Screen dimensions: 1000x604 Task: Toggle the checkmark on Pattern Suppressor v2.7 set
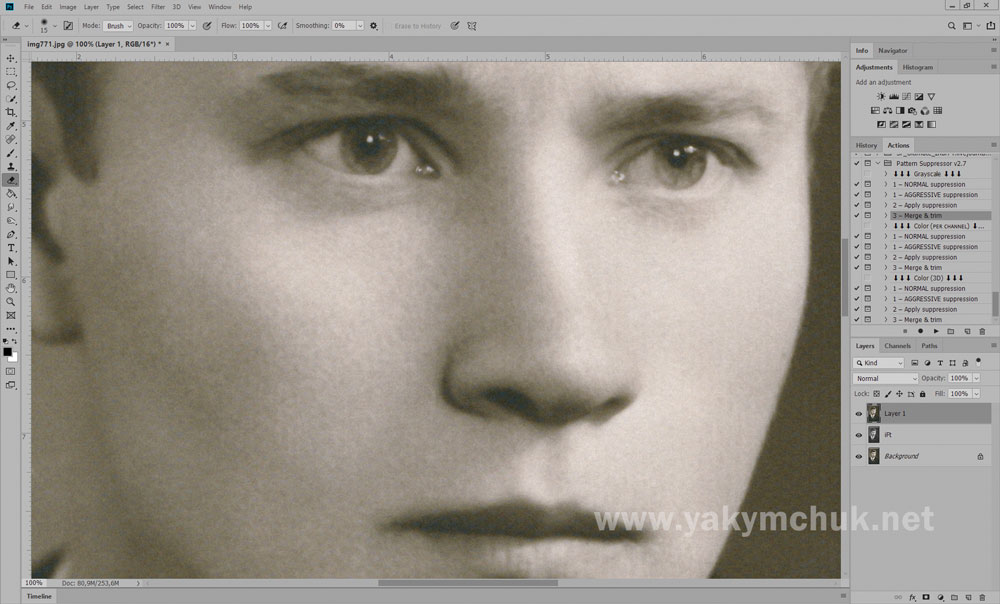tap(857, 163)
